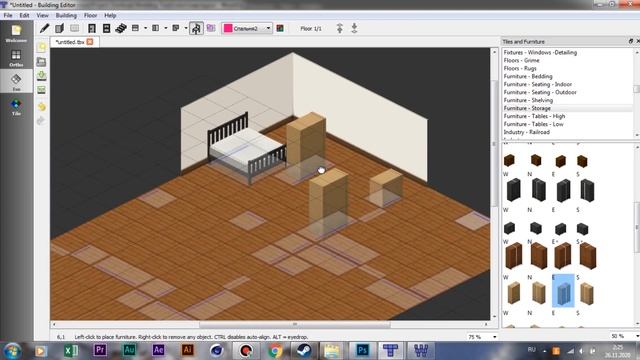Select Furniture - Tables - High category

(x=534, y=116)
